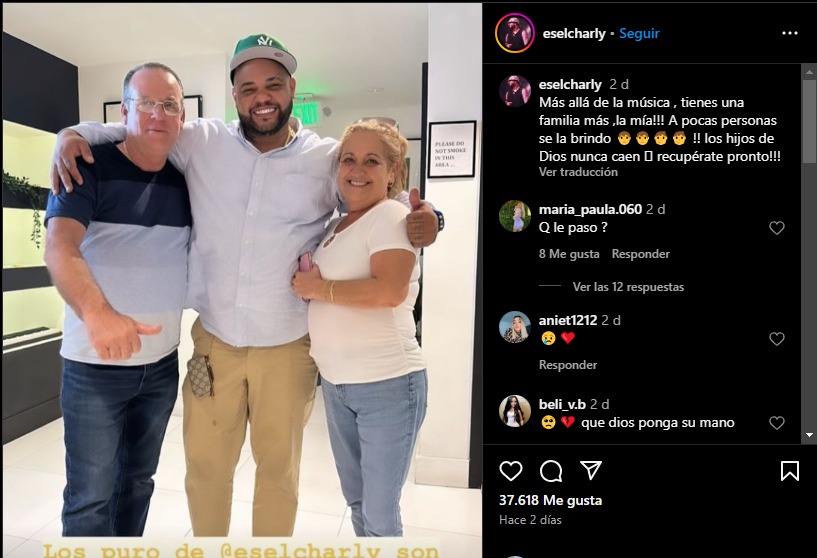Like aniet1212's comment
Screen dimensions: 817x558
pyautogui.click(x=777, y=339)
